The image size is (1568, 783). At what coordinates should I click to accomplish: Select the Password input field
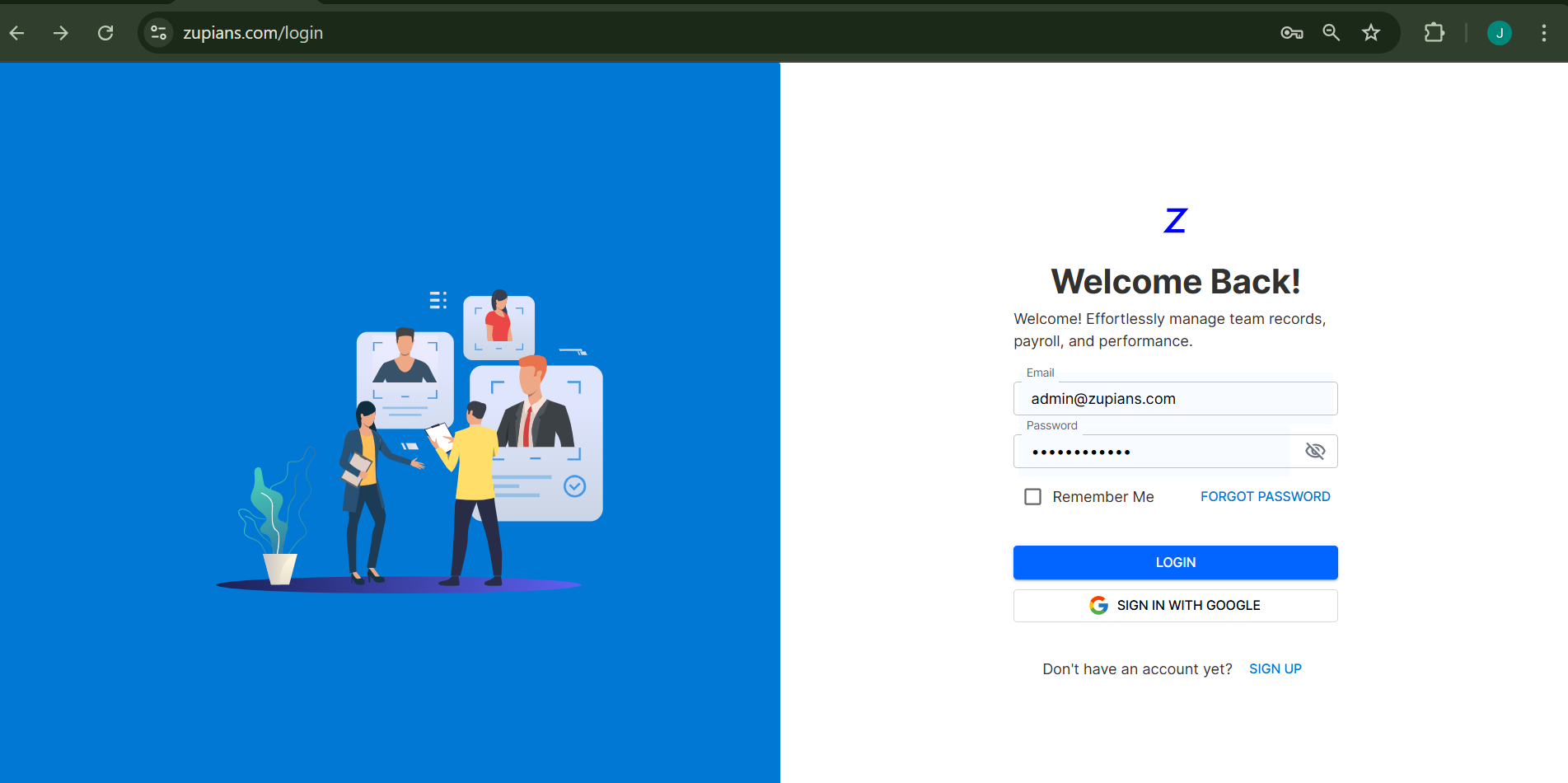[x=1154, y=451]
